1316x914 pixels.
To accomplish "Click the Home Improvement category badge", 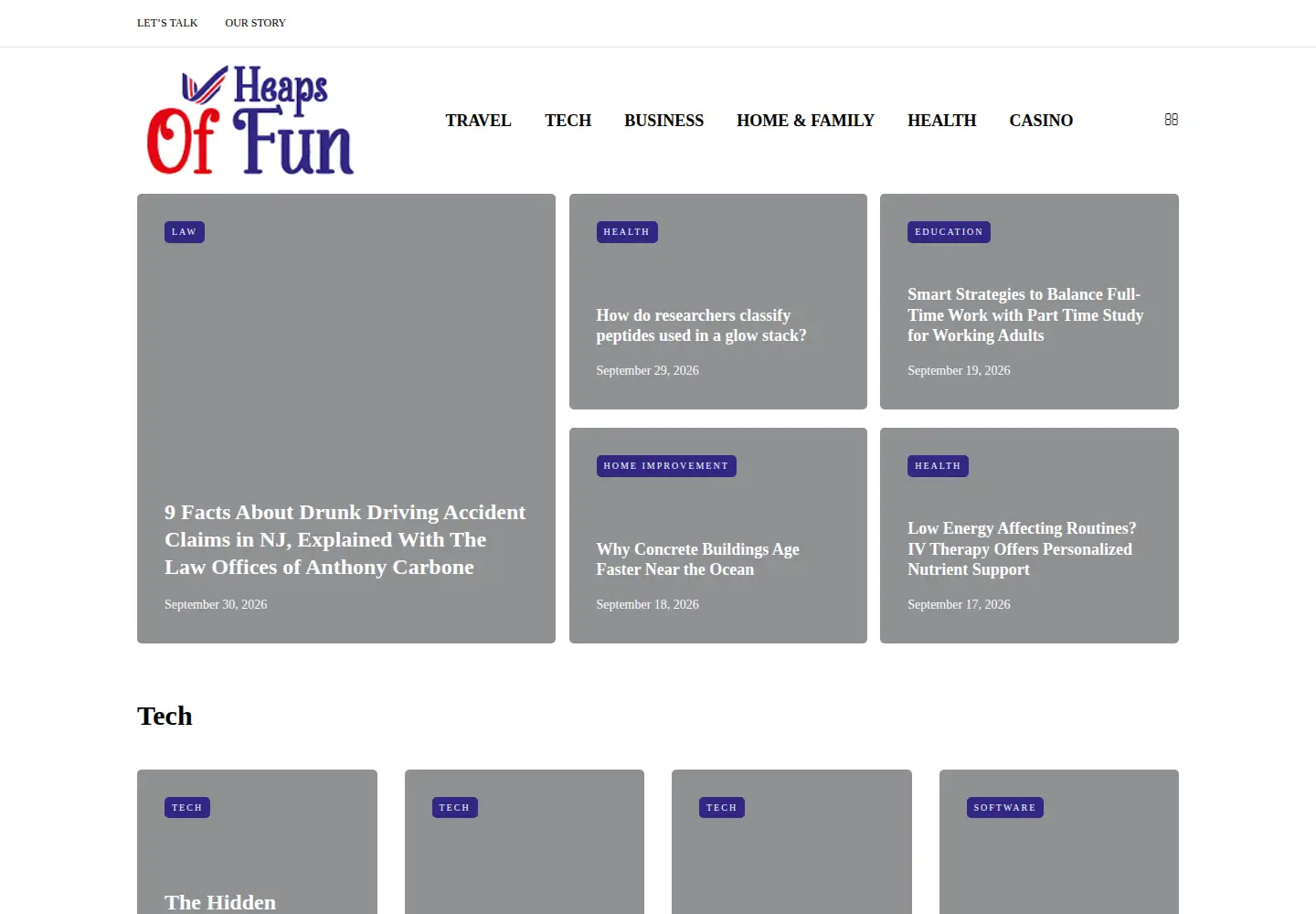I will (666, 466).
